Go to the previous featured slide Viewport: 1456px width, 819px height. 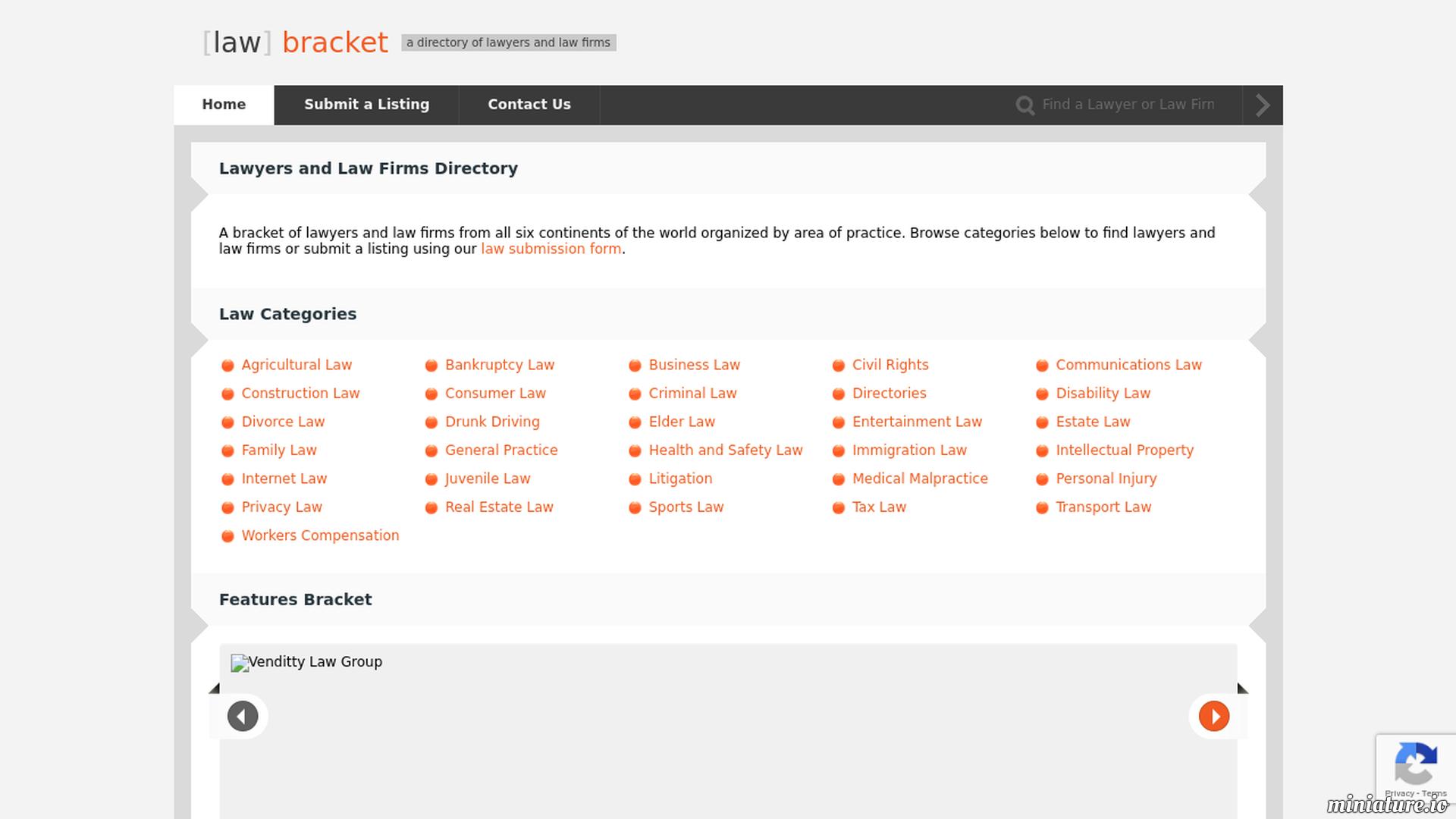tap(243, 716)
